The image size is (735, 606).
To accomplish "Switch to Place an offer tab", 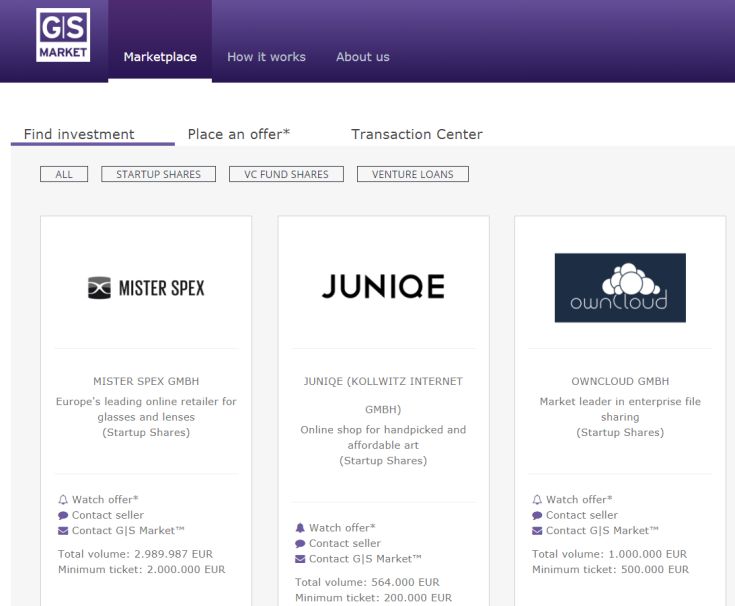I will point(239,134).
